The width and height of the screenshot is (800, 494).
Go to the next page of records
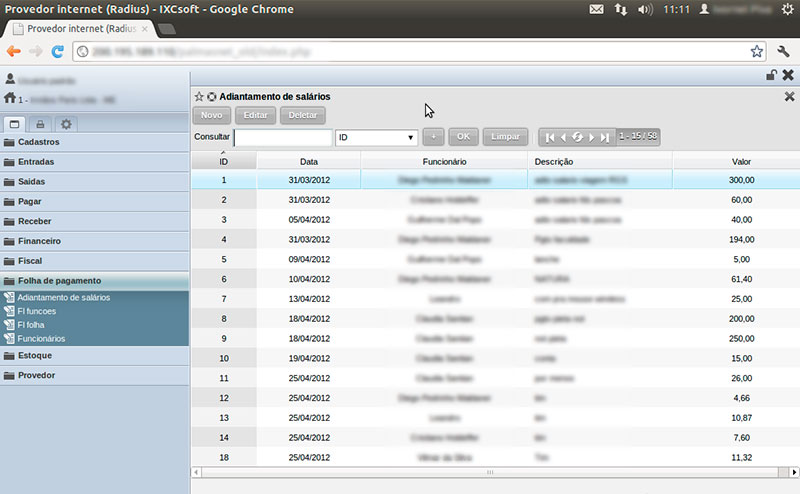coord(591,137)
